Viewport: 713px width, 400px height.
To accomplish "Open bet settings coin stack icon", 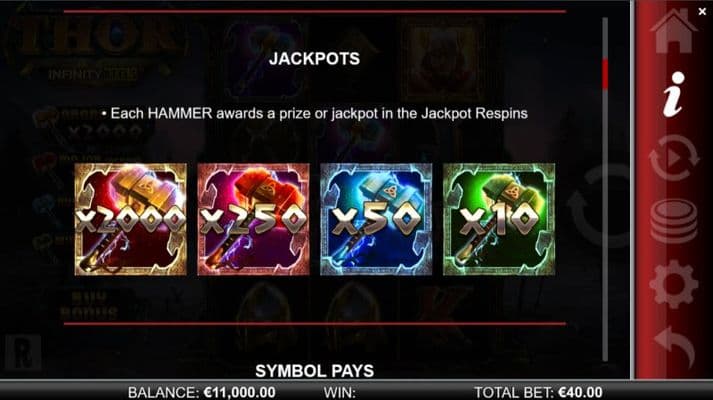I will (673, 221).
